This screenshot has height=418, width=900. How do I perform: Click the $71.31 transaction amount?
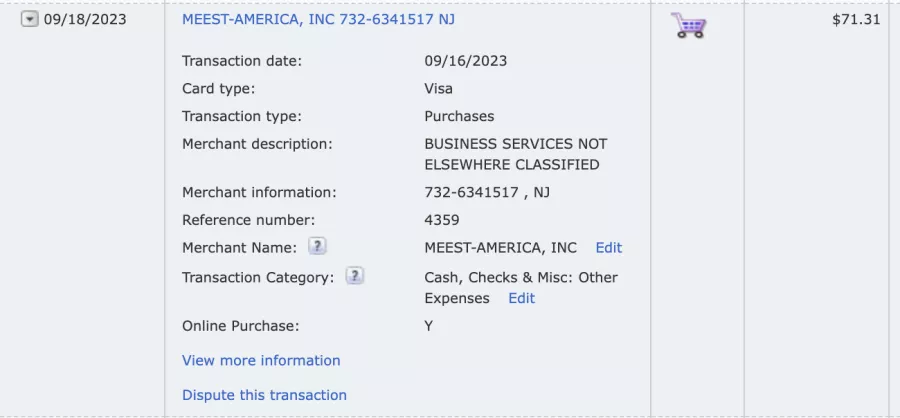[856, 19]
